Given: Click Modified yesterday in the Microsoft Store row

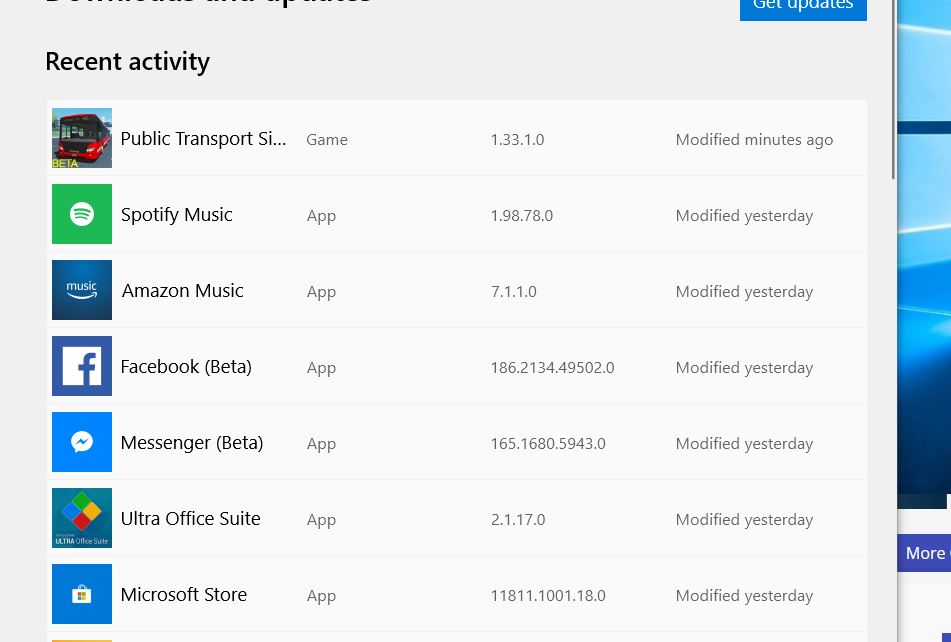Looking at the screenshot, I should (x=744, y=596).
